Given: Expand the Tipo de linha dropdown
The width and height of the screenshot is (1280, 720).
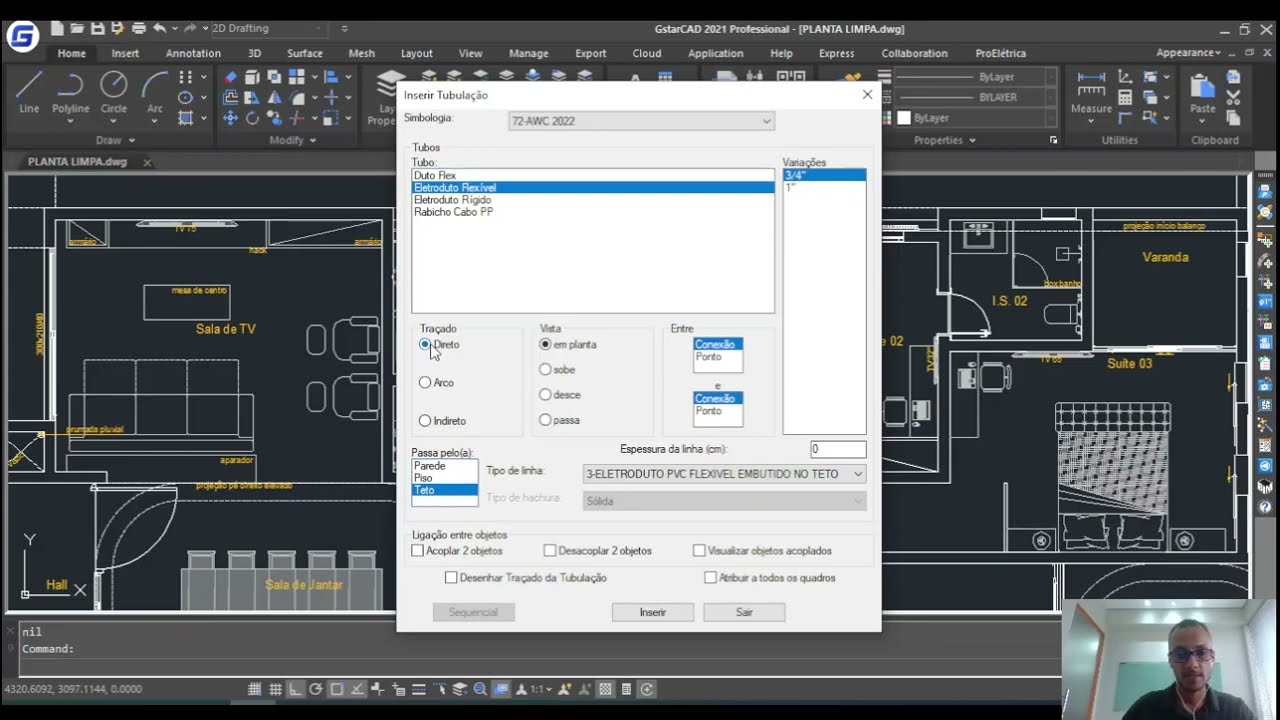Looking at the screenshot, I should click(724, 474).
